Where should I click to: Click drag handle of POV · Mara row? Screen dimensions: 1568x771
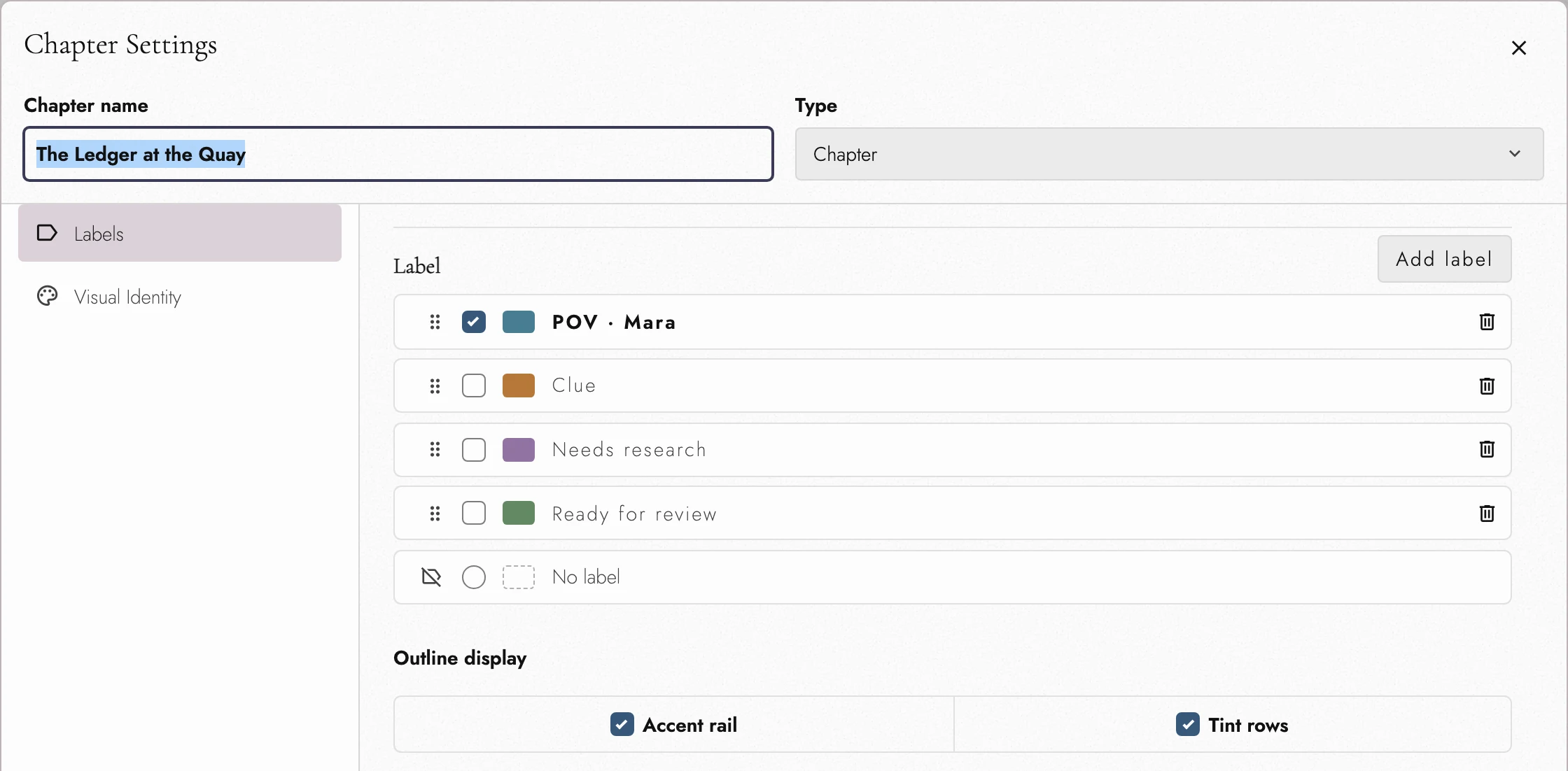pos(435,322)
